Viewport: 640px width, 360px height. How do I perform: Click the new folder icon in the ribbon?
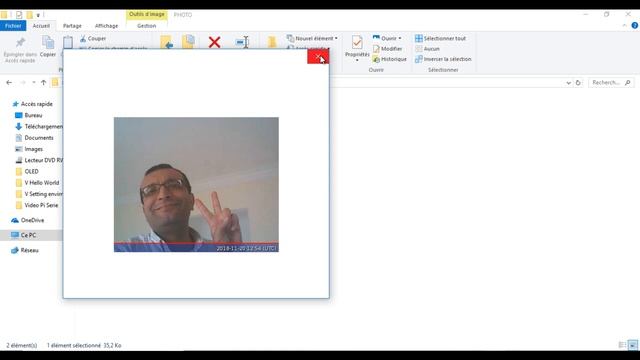tap(272, 42)
